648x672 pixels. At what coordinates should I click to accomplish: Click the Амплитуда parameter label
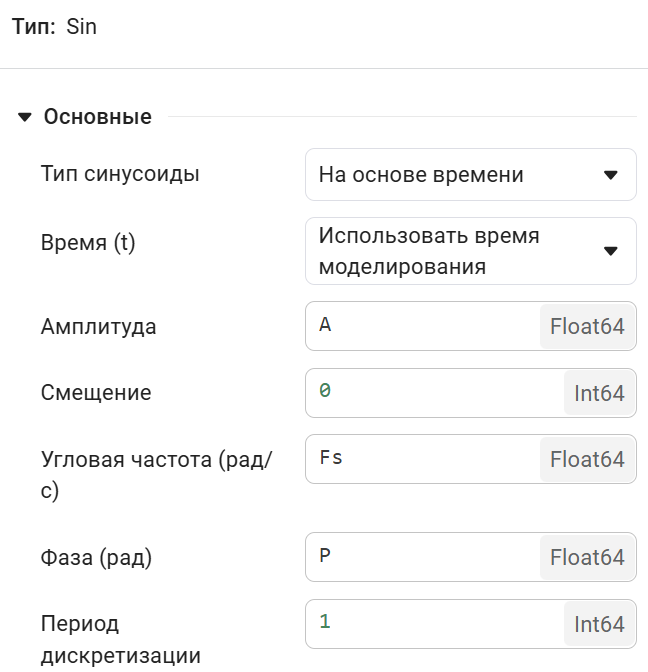pyautogui.click(x=98, y=327)
